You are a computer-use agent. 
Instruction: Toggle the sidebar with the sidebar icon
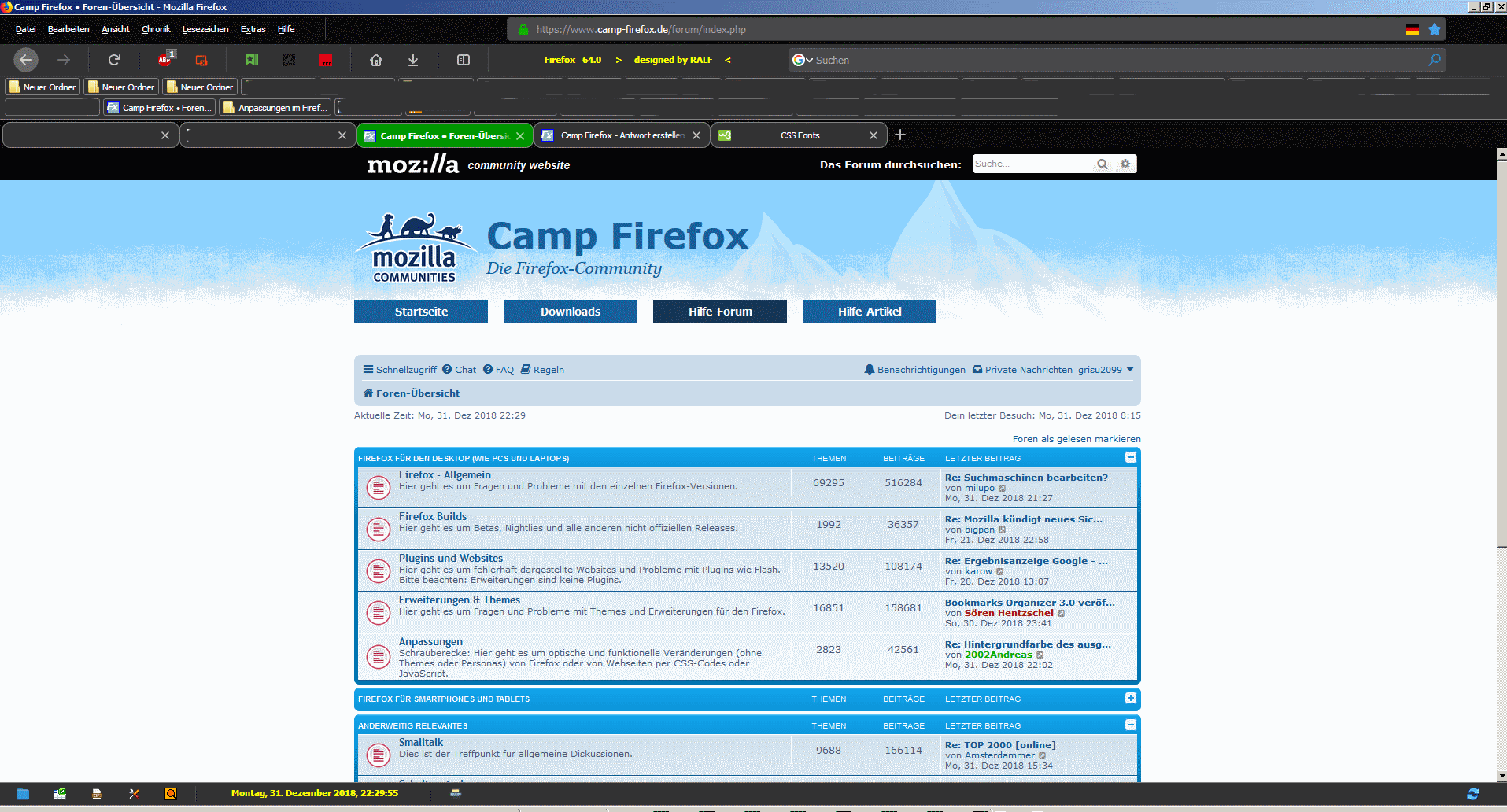464,60
